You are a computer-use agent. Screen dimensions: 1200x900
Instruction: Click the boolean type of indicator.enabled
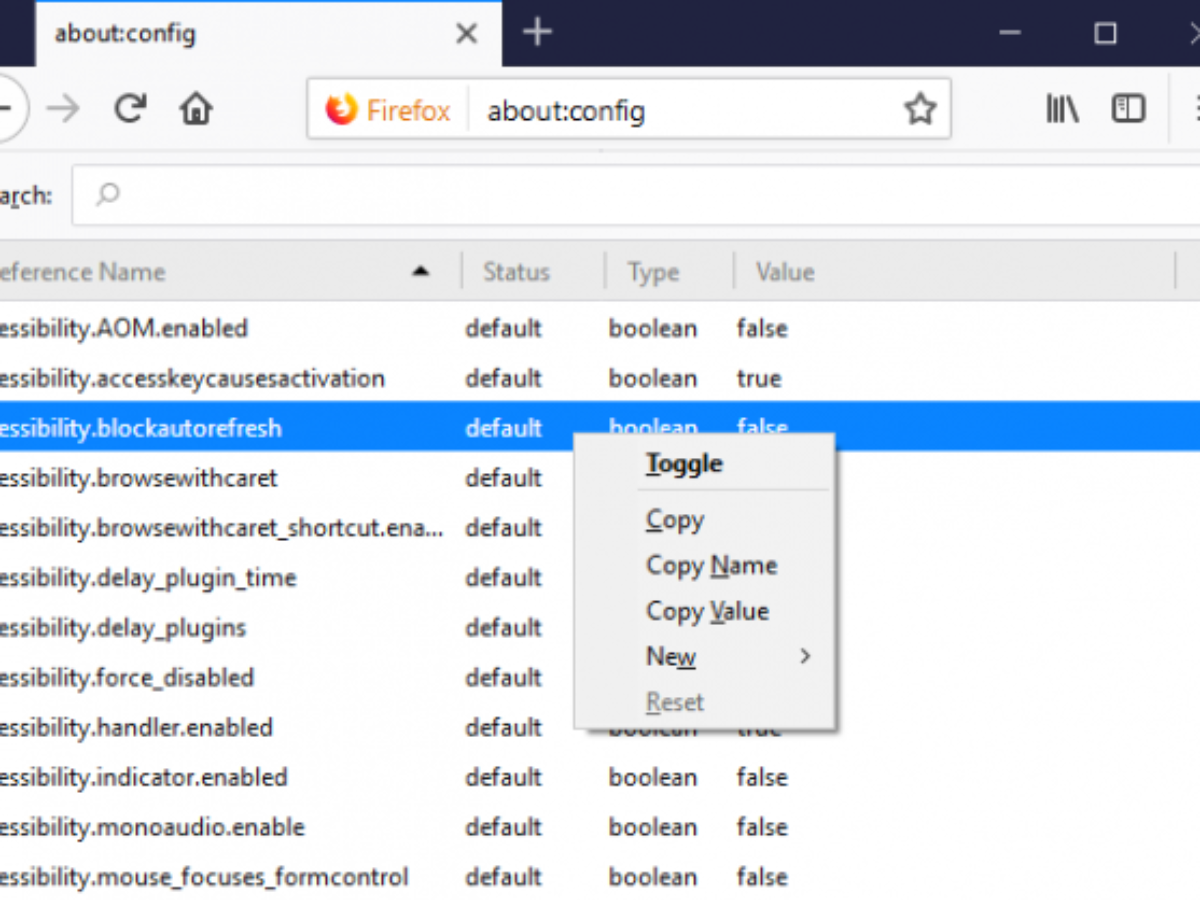click(653, 778)
